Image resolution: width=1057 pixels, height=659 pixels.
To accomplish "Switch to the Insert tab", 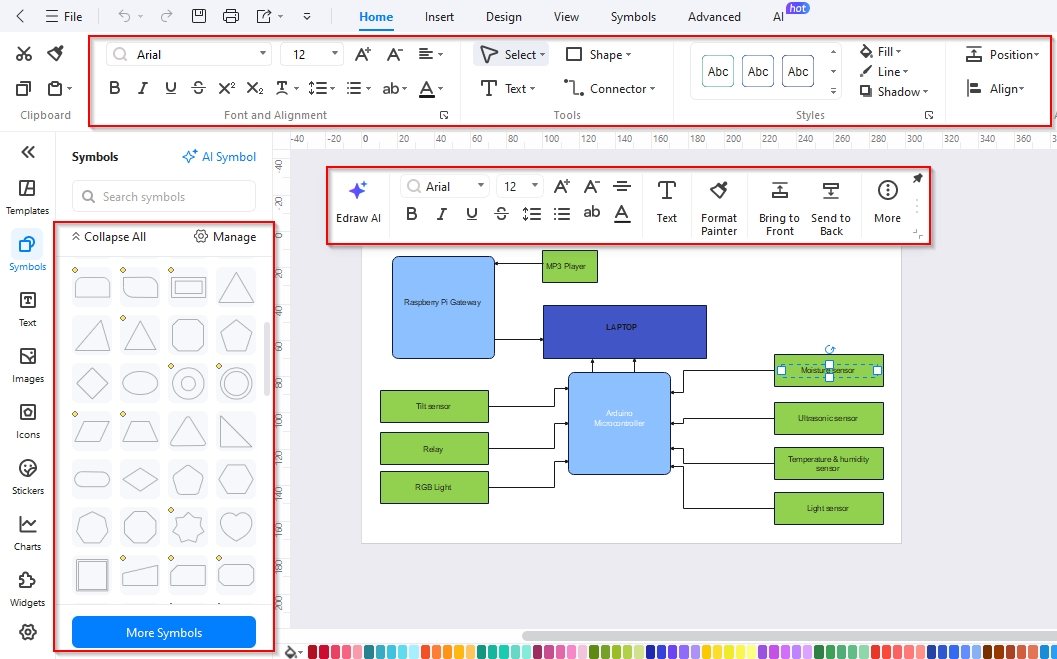I will pyautogui.click(x=439, y=17).
